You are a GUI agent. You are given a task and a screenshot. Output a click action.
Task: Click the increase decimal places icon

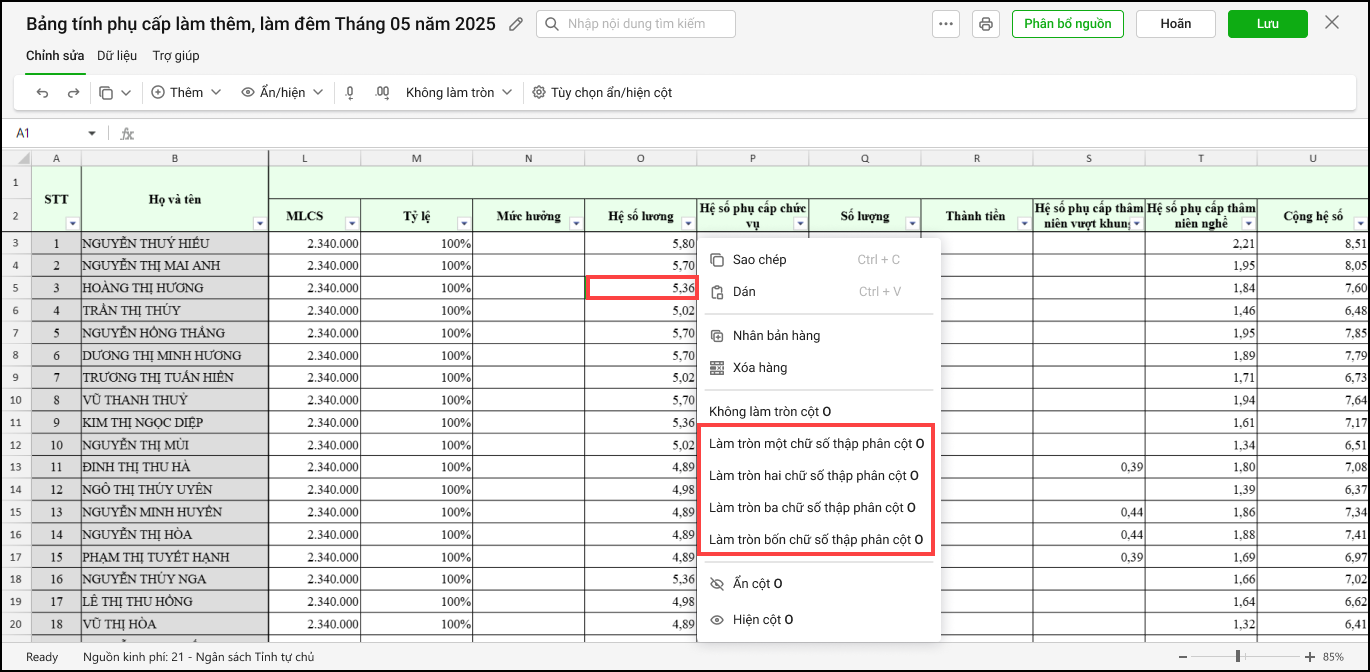(382, 93)
